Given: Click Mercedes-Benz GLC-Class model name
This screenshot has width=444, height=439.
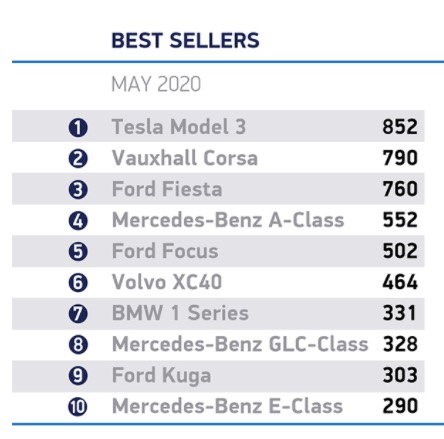Looking at the screenshot, I should pyautogui.click(x=240, y=344).
